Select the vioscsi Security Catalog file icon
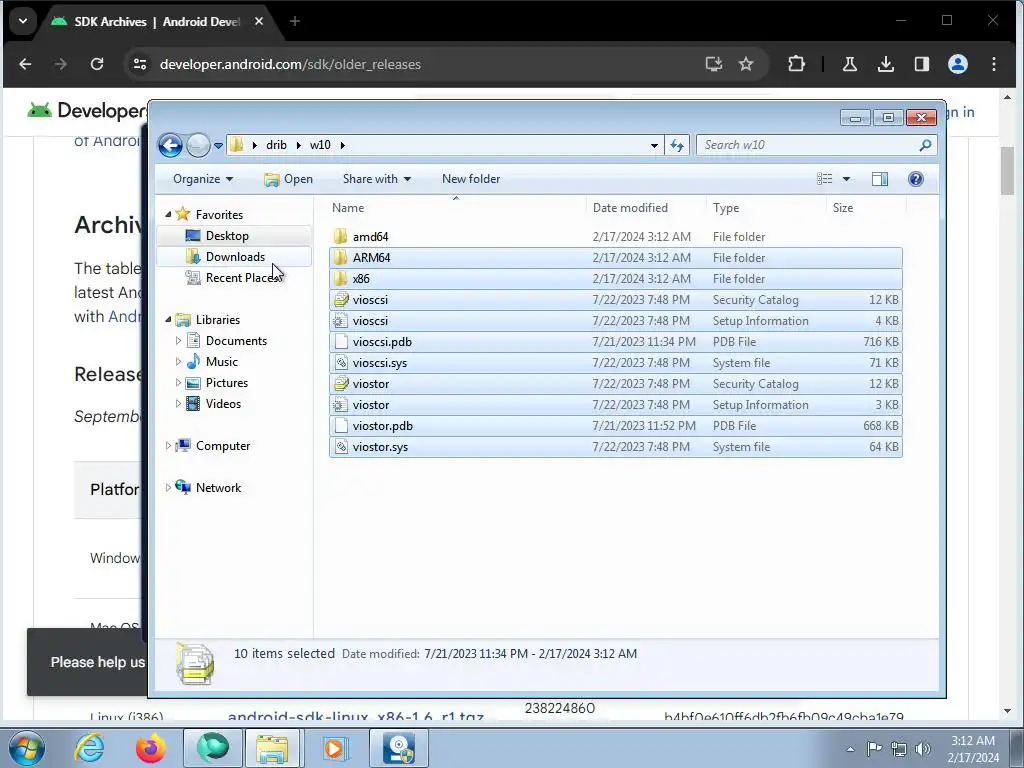The image size is (1024, 768). point(340,300)
